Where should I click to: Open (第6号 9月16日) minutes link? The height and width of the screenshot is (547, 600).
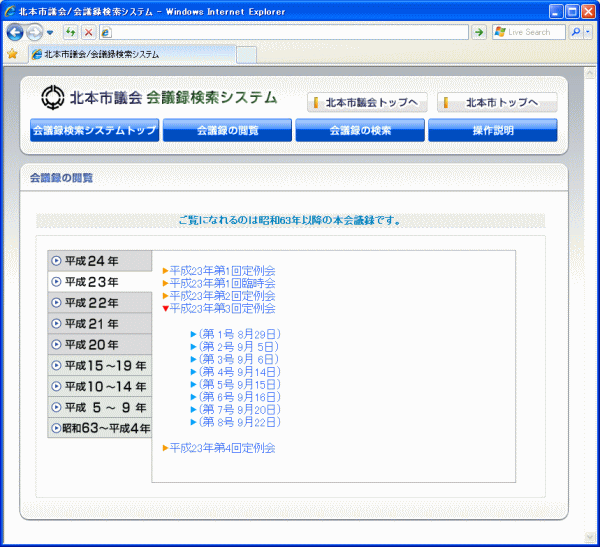pyautogui.click(x=240, y=397)
